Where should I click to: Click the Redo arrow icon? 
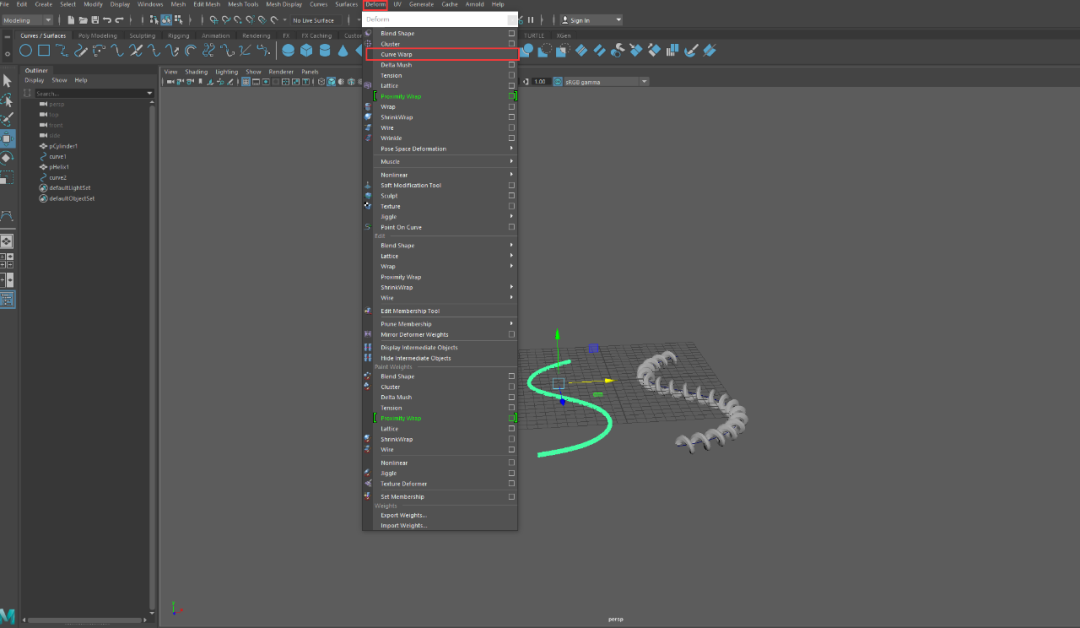pyautogui.click(x=119, y=20)
